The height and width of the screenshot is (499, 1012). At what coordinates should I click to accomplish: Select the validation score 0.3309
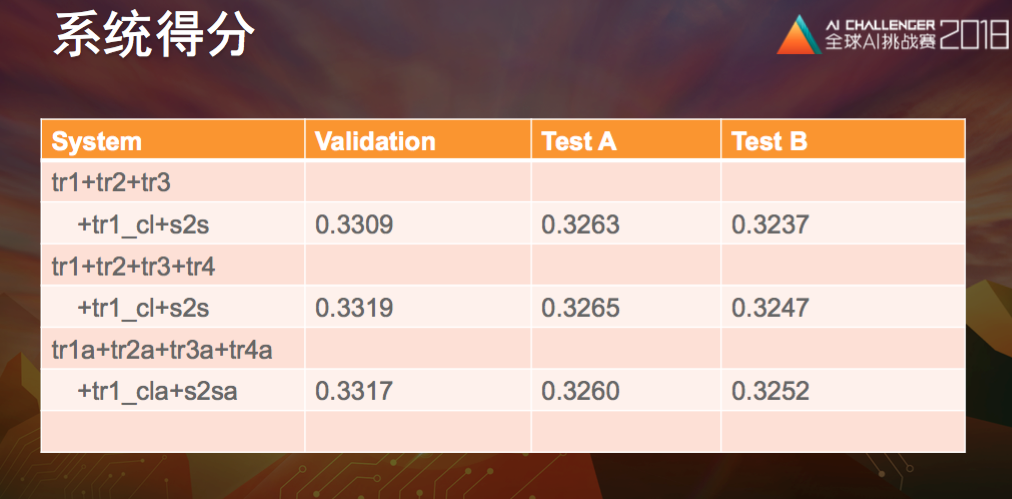coord(354,225)
